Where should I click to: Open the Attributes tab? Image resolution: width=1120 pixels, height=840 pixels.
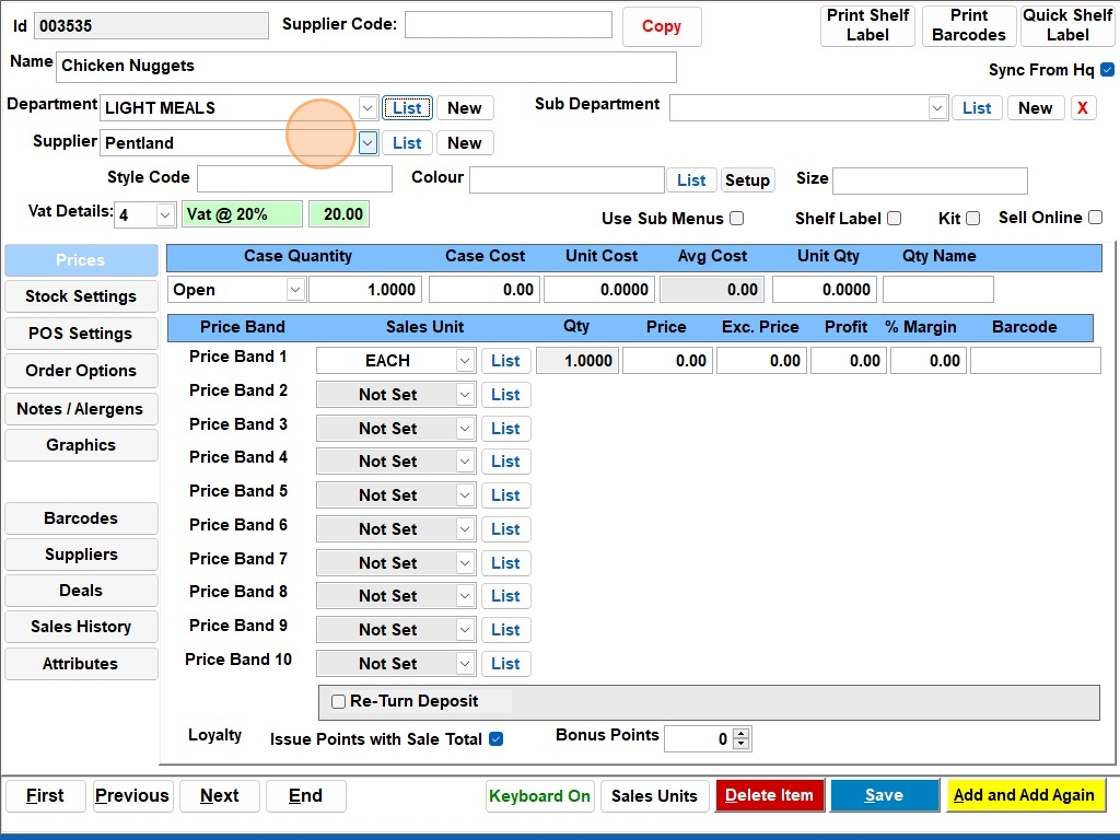point(81,664)
